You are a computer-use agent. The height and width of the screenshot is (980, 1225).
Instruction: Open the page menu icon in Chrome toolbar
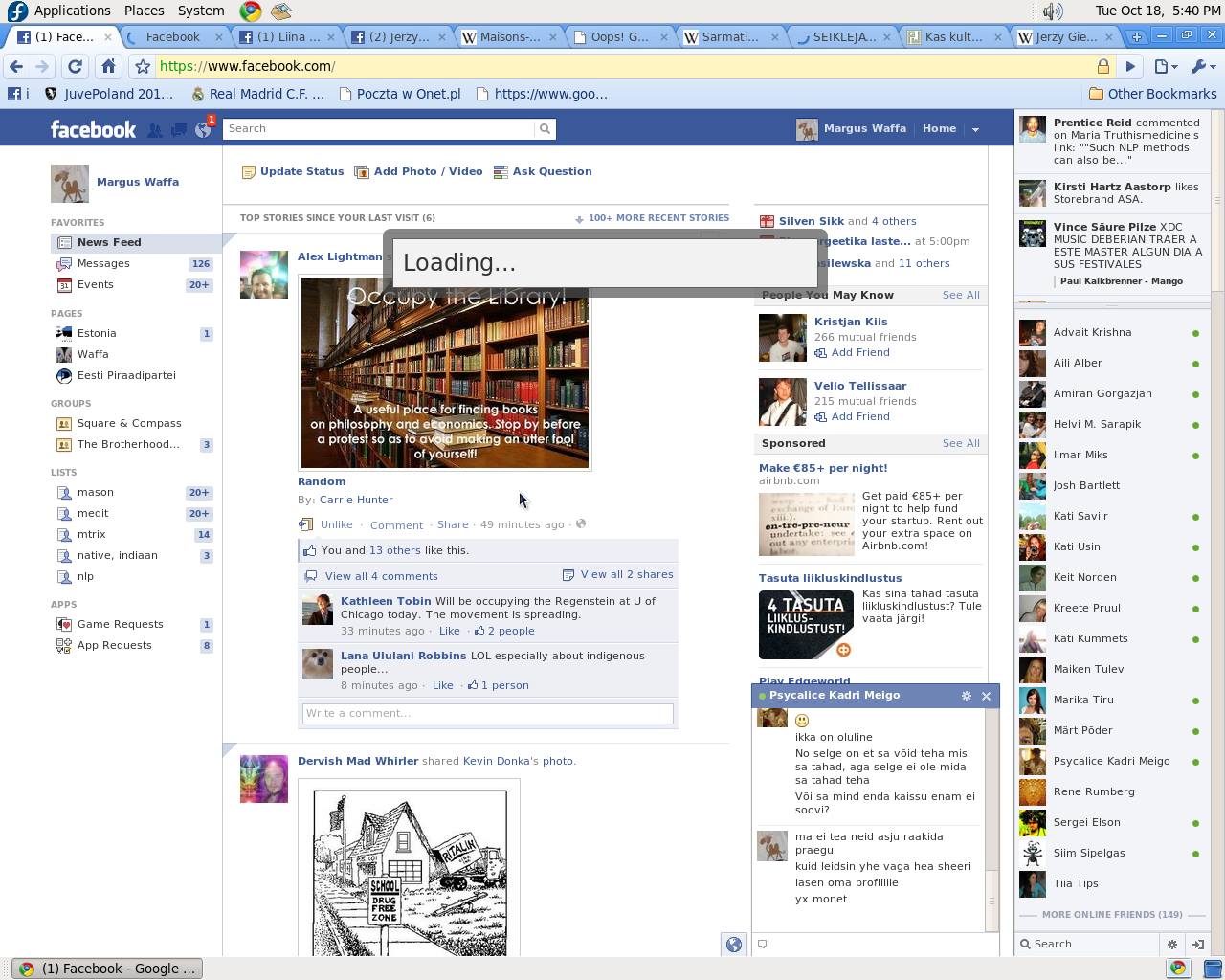pos(1165,66)
